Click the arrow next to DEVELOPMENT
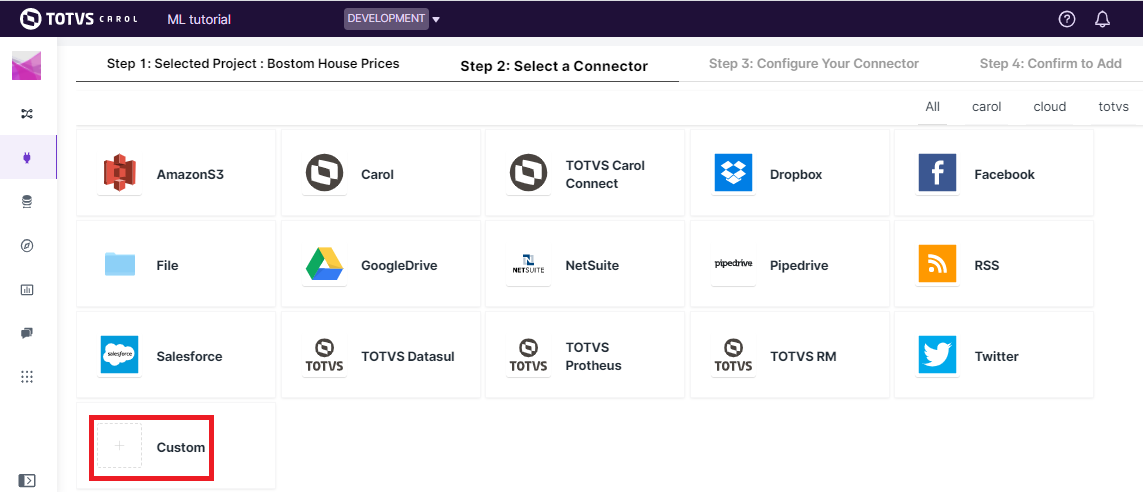This screenshot has width=1143, height=492. [x=436, y=20]
